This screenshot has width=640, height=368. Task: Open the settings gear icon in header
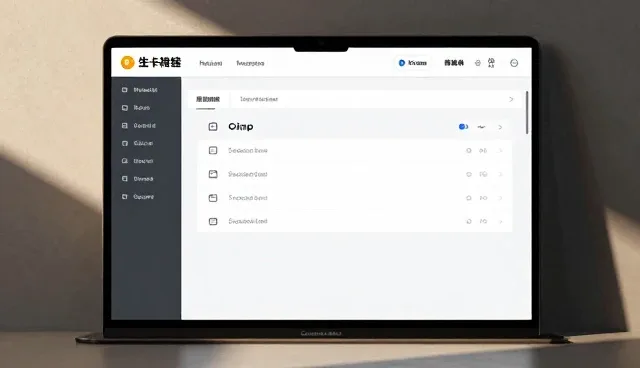click(x=478, y=63)
